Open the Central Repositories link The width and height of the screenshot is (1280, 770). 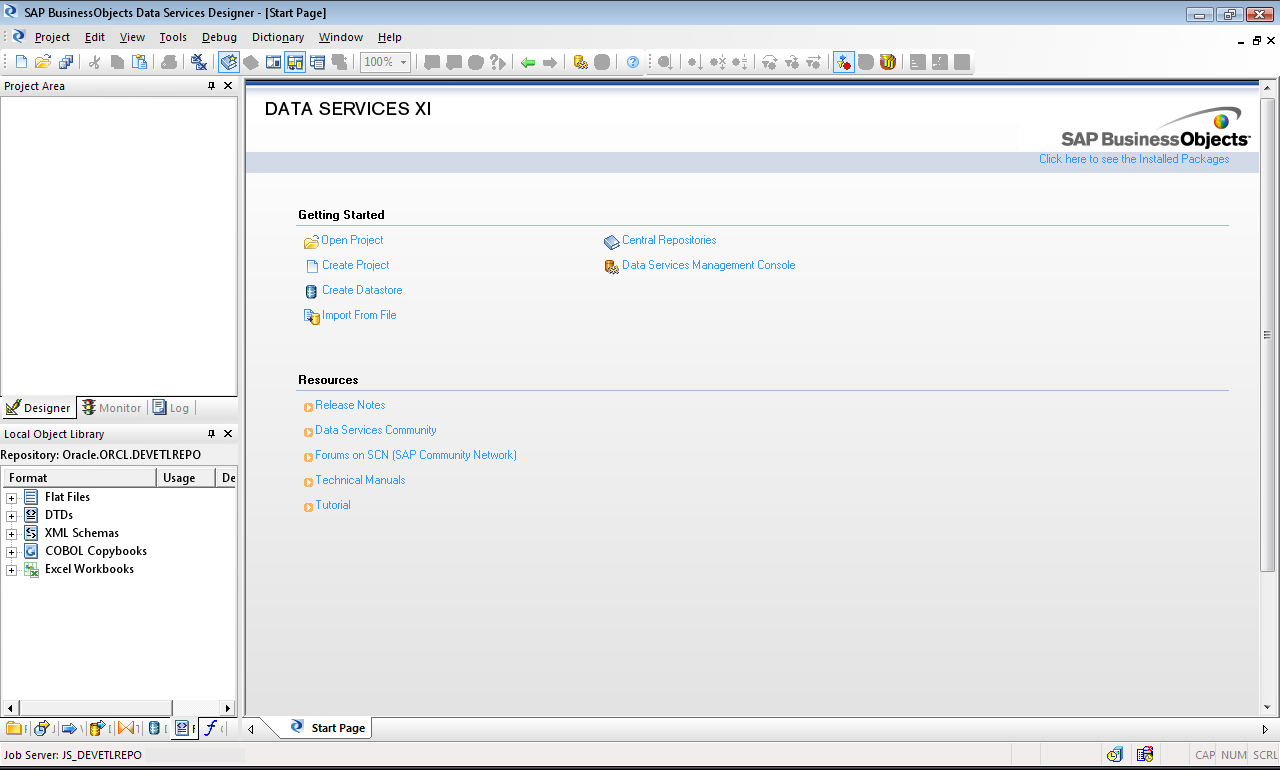tap(669, 240)
